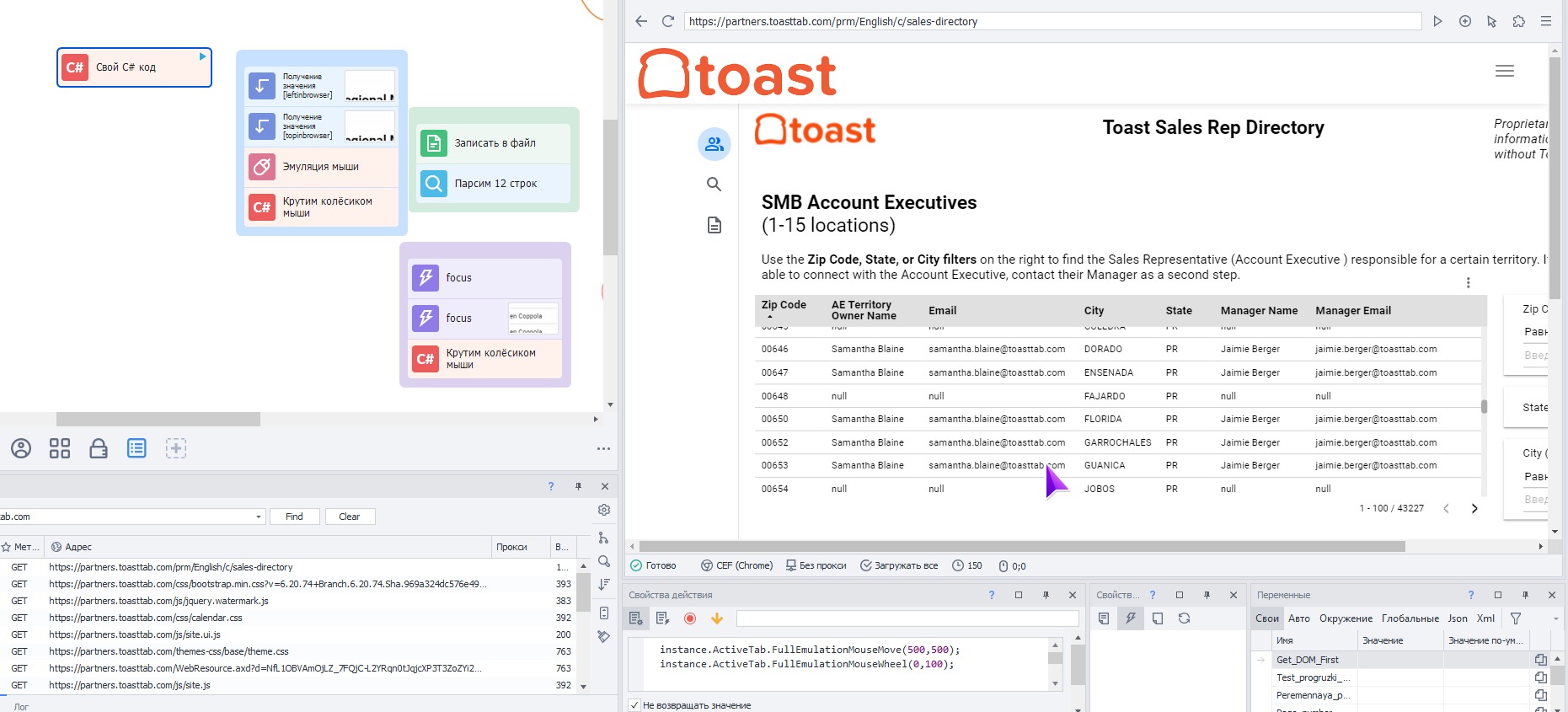Screen dimensions: 1568x712
Task: Click the orange down arrow in action properties
Action: tap(717, 618)
